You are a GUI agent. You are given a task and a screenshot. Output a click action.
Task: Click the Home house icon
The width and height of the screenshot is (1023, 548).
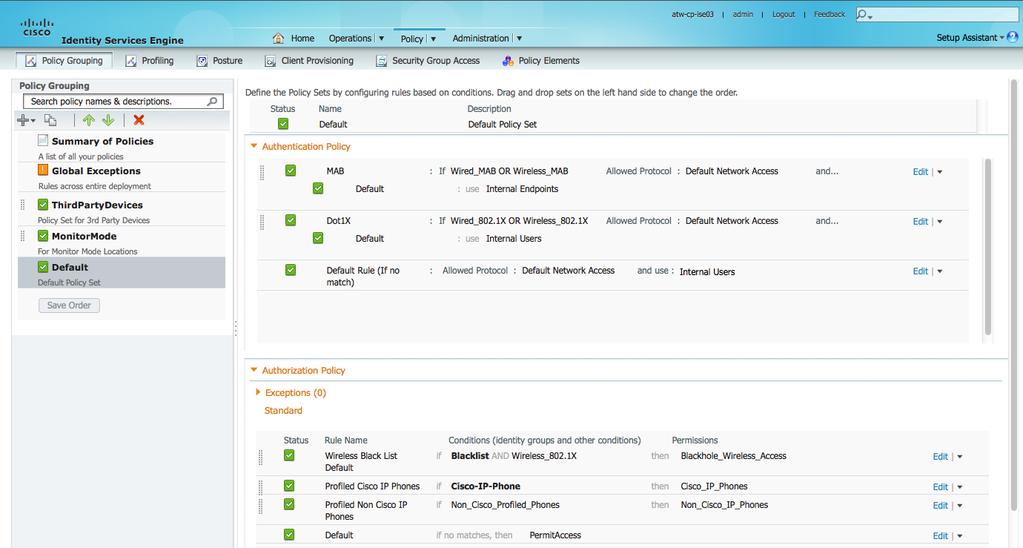coord(278,38)
